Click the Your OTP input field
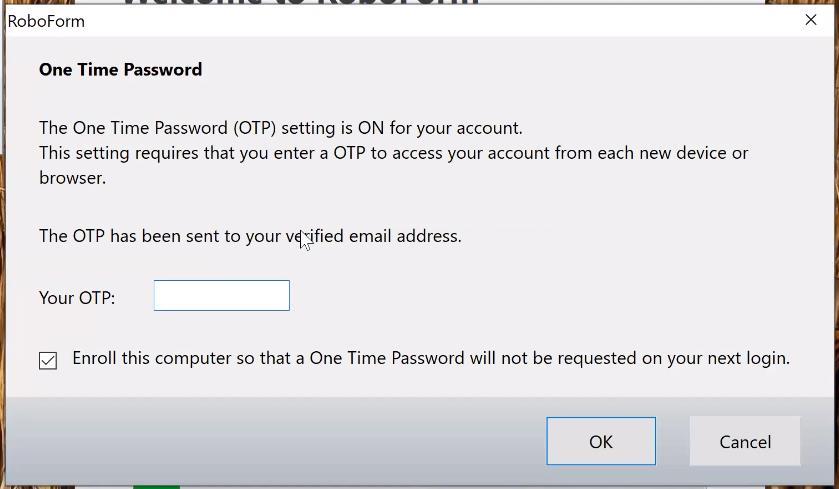Image resolution: width=839 pixels, height=489 pixels. pos(221,296)
